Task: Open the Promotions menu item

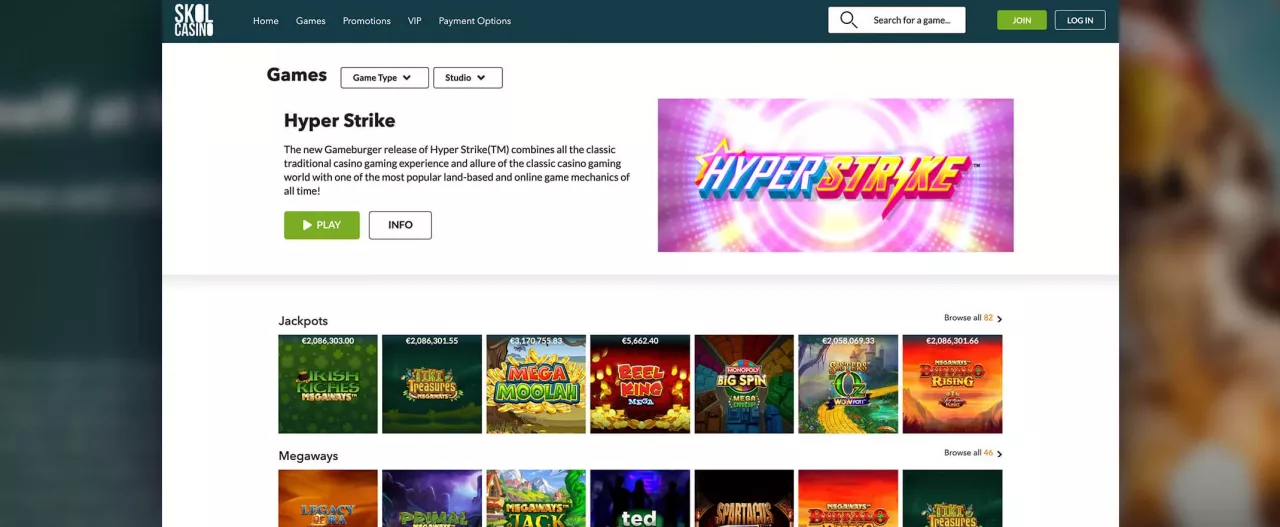Action: coord(367,21)
